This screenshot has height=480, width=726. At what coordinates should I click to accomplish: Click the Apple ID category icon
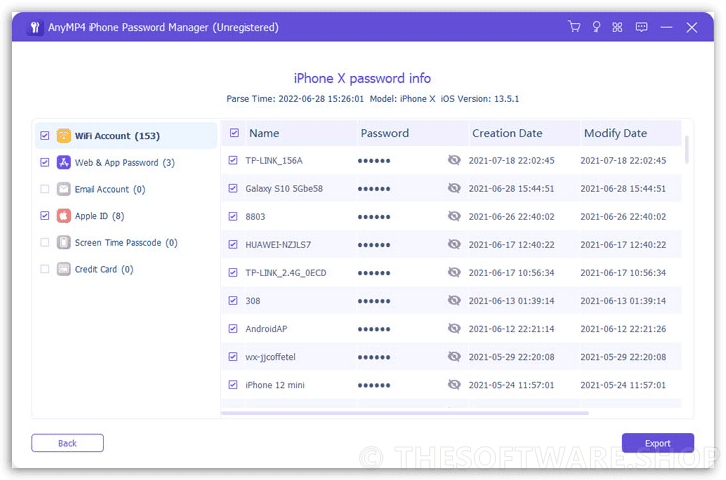tap(63, 216)
